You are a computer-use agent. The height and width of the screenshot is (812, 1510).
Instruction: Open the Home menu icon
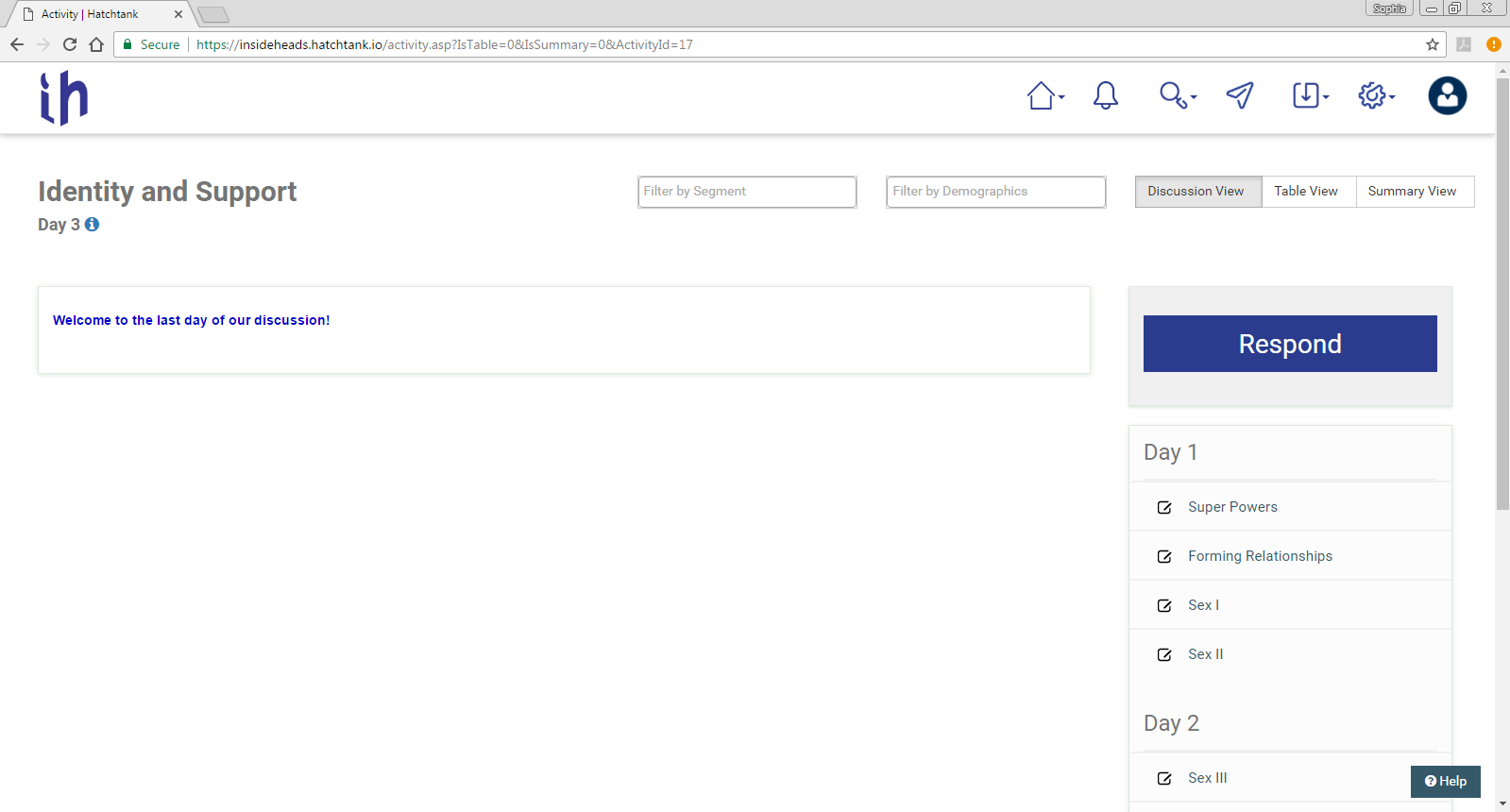[1044, 95]
